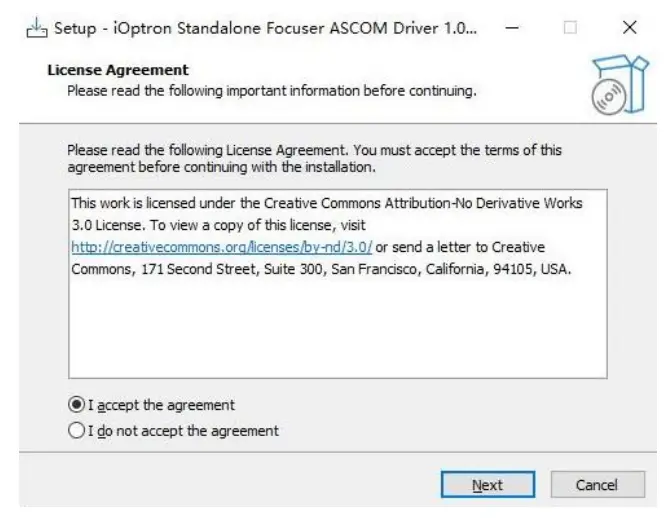Click the Setup window title bar text
672x518 pixels.
click(265, 28)
